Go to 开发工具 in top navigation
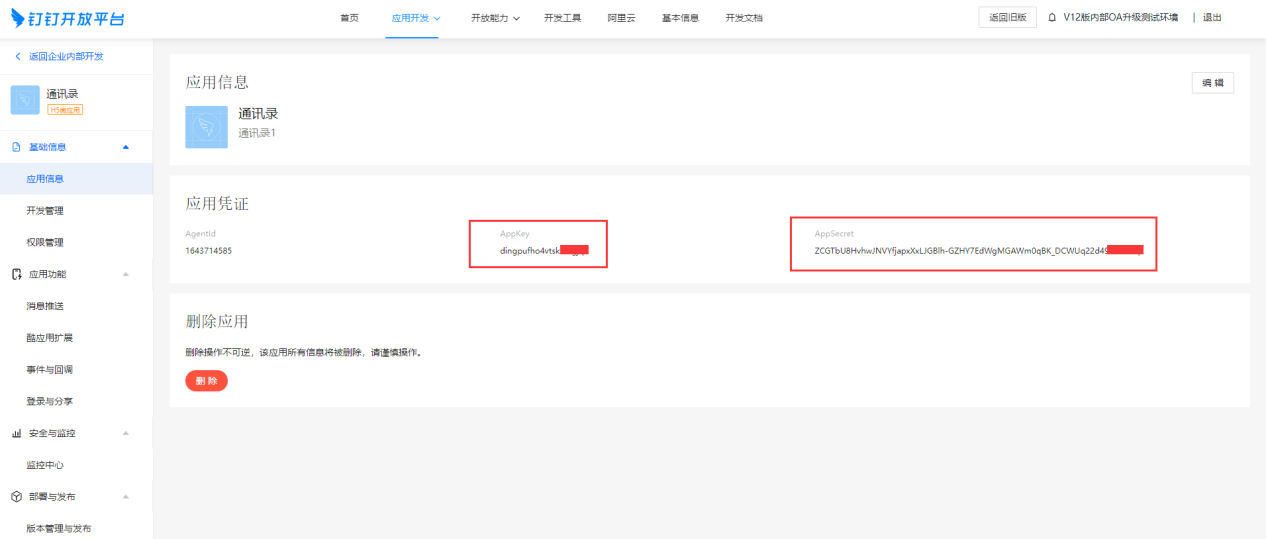This screenshot has width=1266, height=539. coord(562,18)
